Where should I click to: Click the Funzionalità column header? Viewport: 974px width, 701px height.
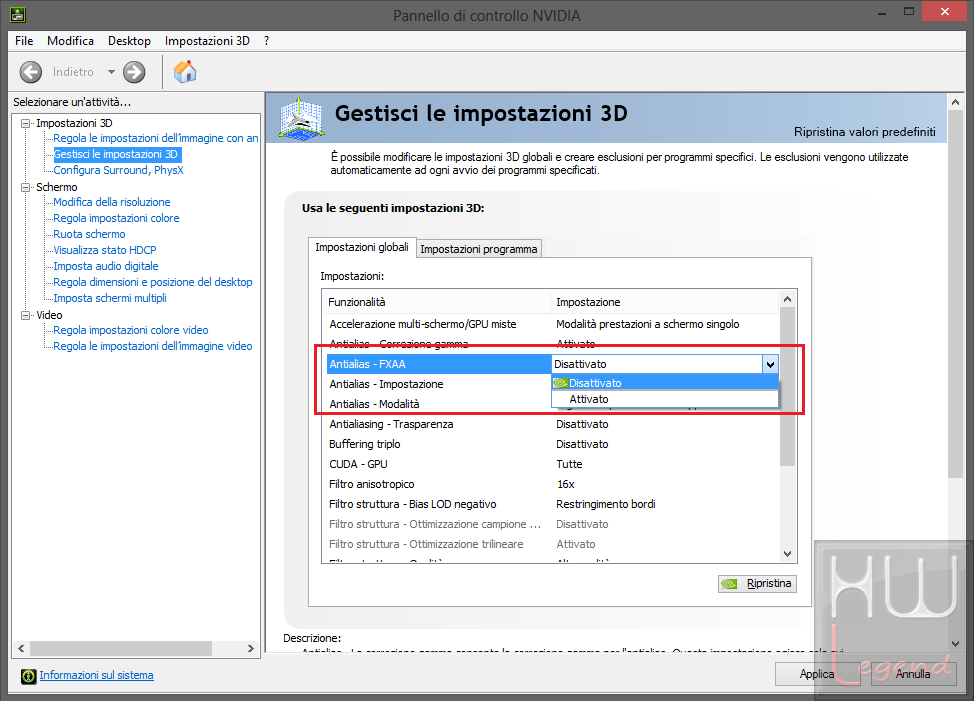click(x=436, y=302)
